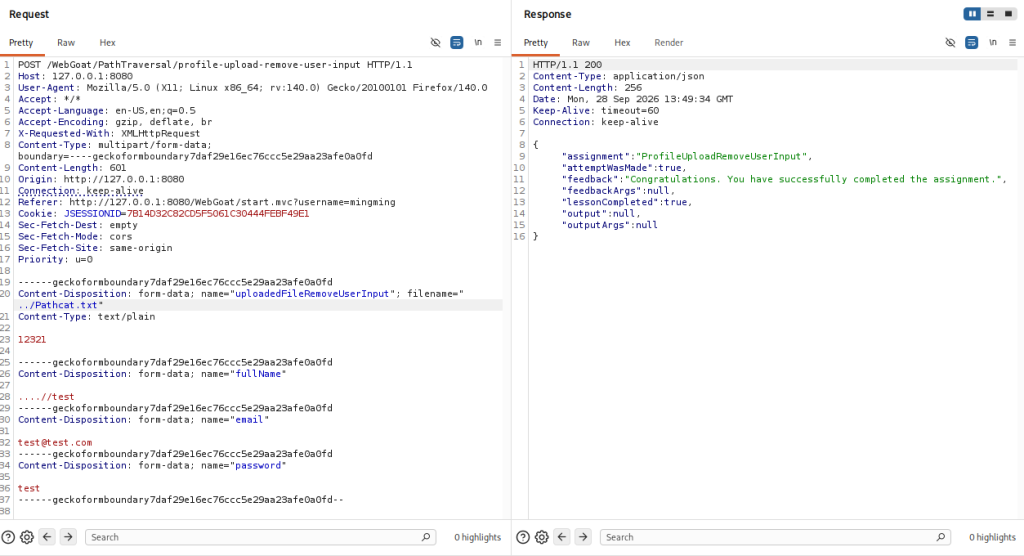Viewport: 1024px width, 556px height.
Task: Switch to Request Raw tab
Action: 66,42
